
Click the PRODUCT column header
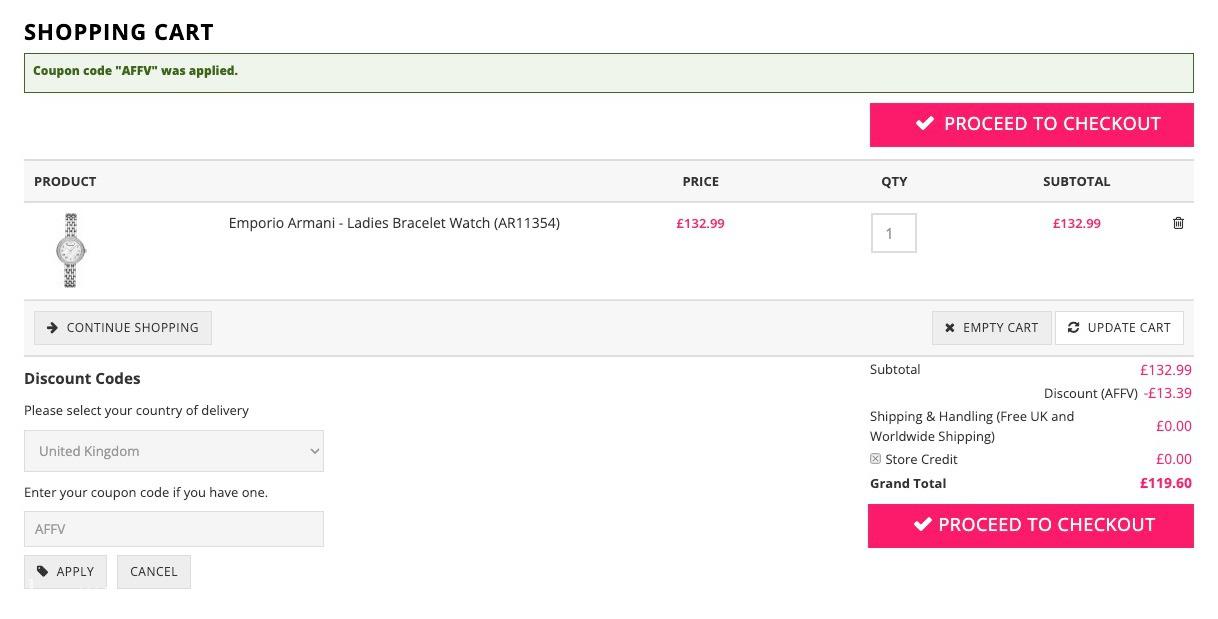click(65, 181)
